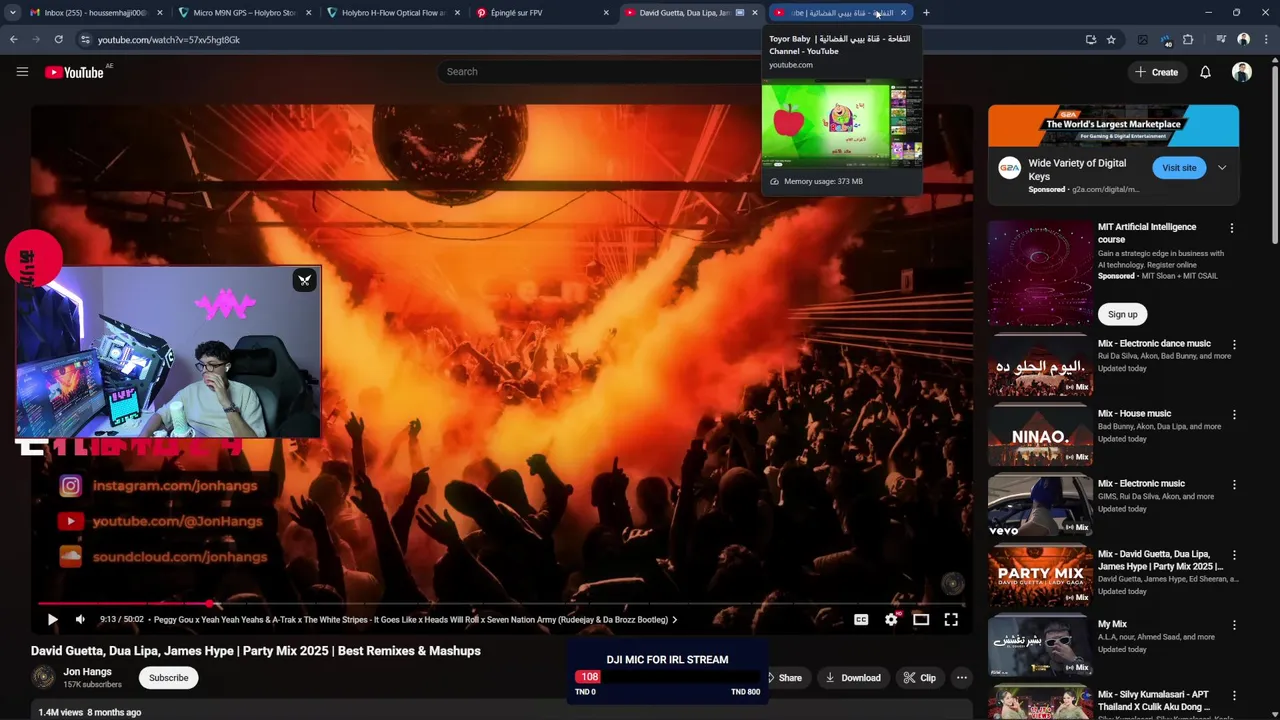Screen dimensions: 1280x720
Task: Toggle subtitles with CC button
Action: click(x=861, y=620)
